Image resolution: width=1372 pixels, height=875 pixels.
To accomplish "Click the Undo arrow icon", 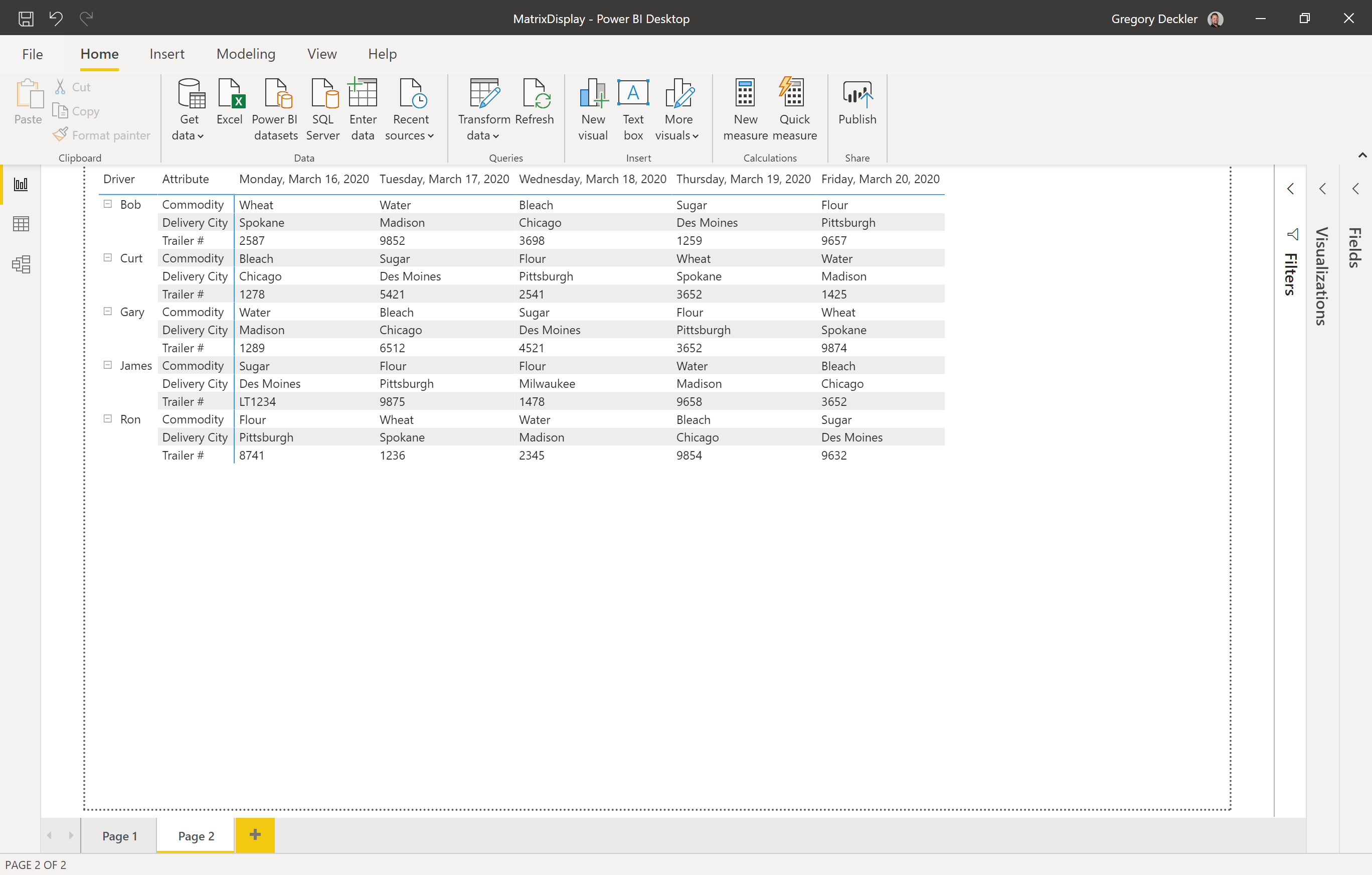I will coord(56,18).
